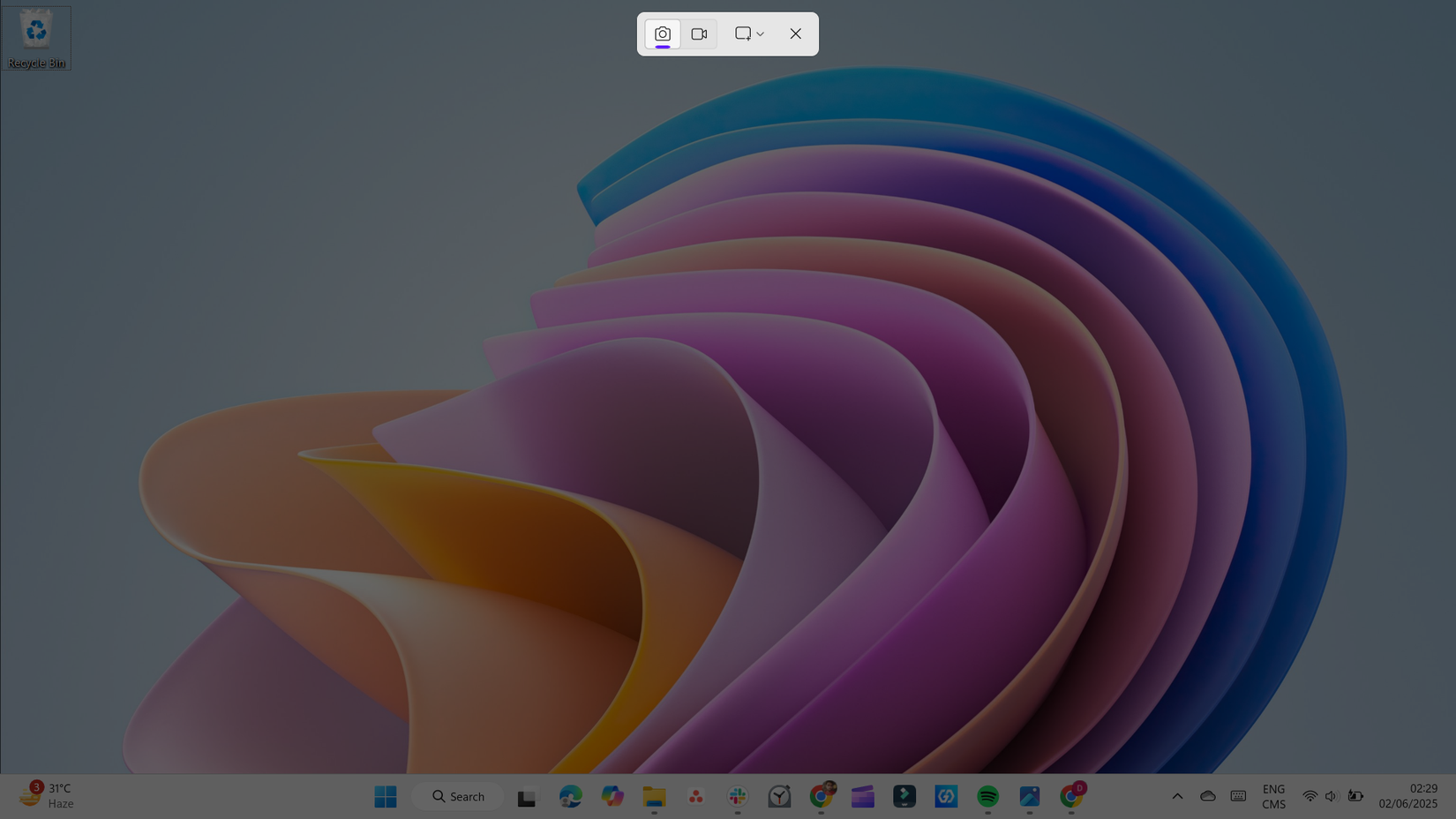Open the taskbar Search field

[x=458, y=796]
